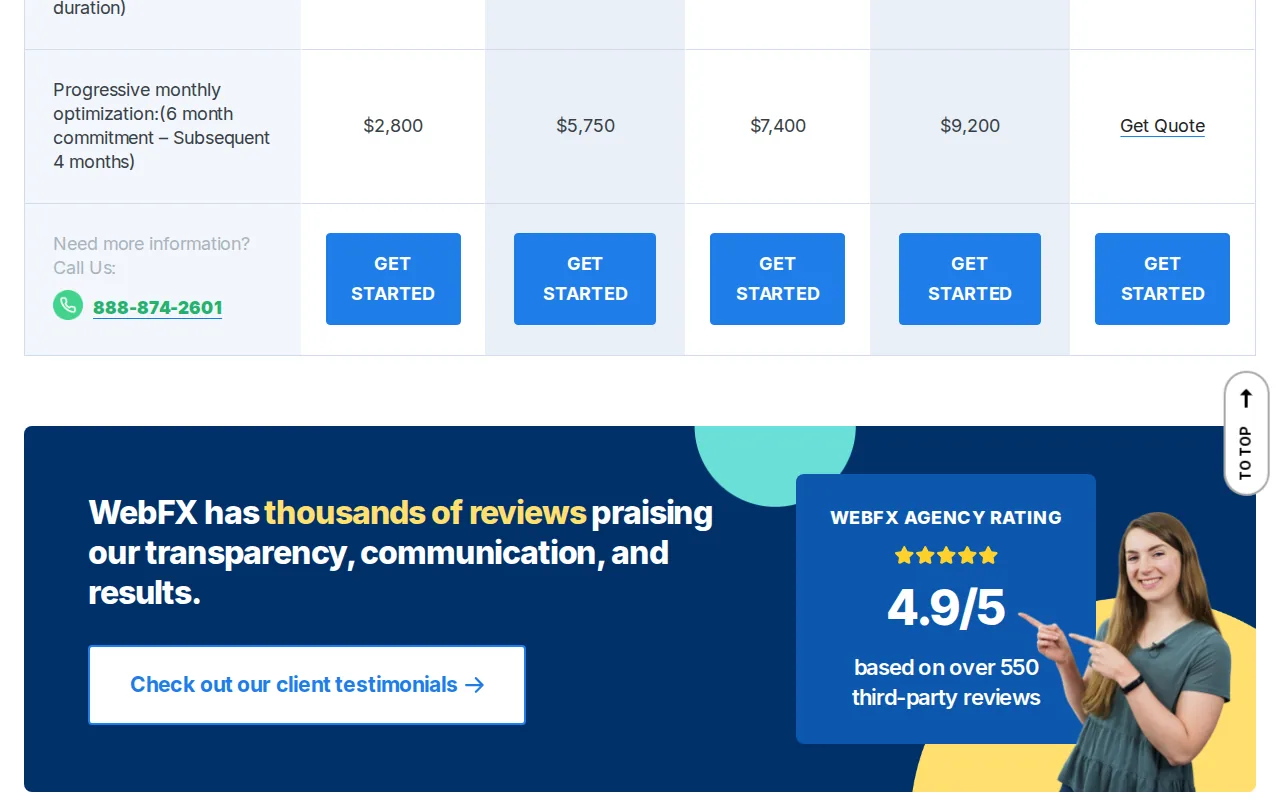Click the photo of the pointing woman
The image size is (1280, 800).
click(1145, 650)
